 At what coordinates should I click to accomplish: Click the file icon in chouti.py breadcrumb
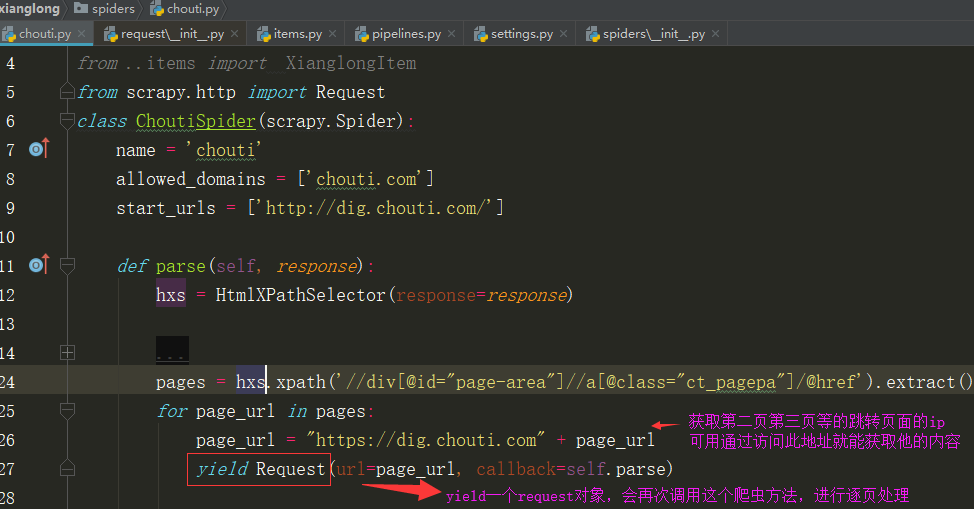[x=158, y=9]
